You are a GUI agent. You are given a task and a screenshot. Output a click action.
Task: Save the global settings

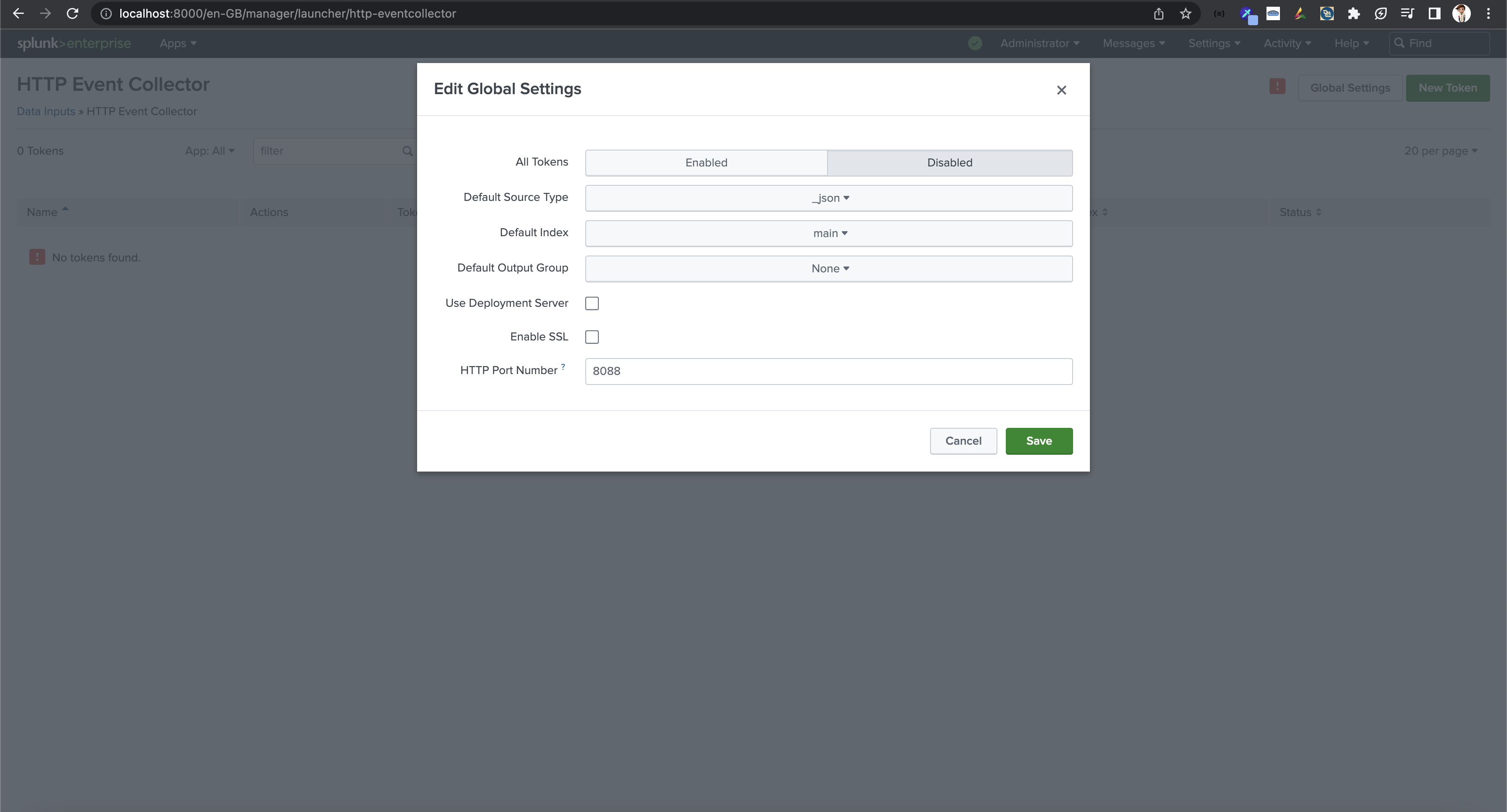pos(1039,441)
